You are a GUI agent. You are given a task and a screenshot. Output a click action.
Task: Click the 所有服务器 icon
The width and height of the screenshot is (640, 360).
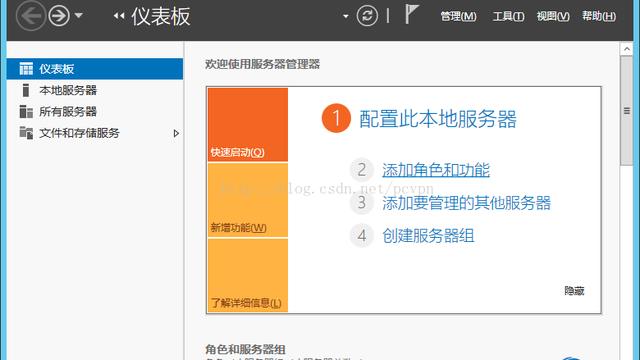[x=26, y=111]
